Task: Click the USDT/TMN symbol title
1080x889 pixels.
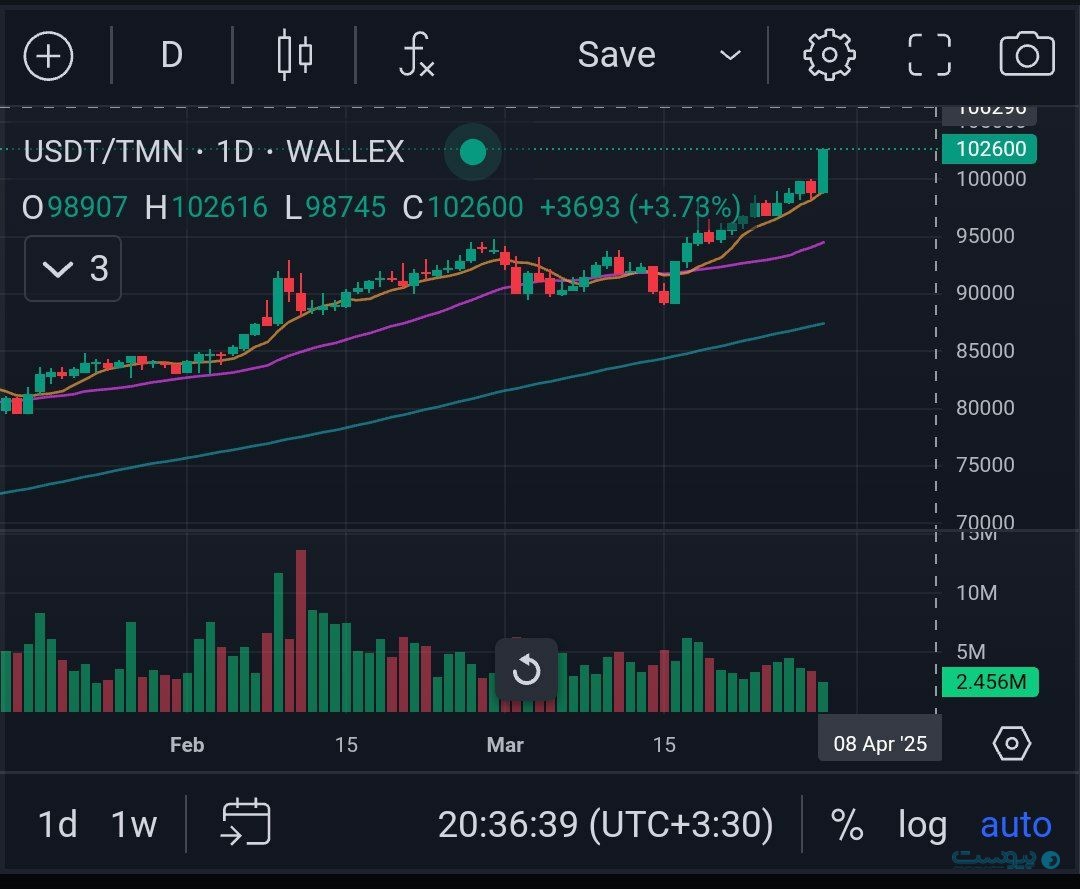Action: coord(103,151)
